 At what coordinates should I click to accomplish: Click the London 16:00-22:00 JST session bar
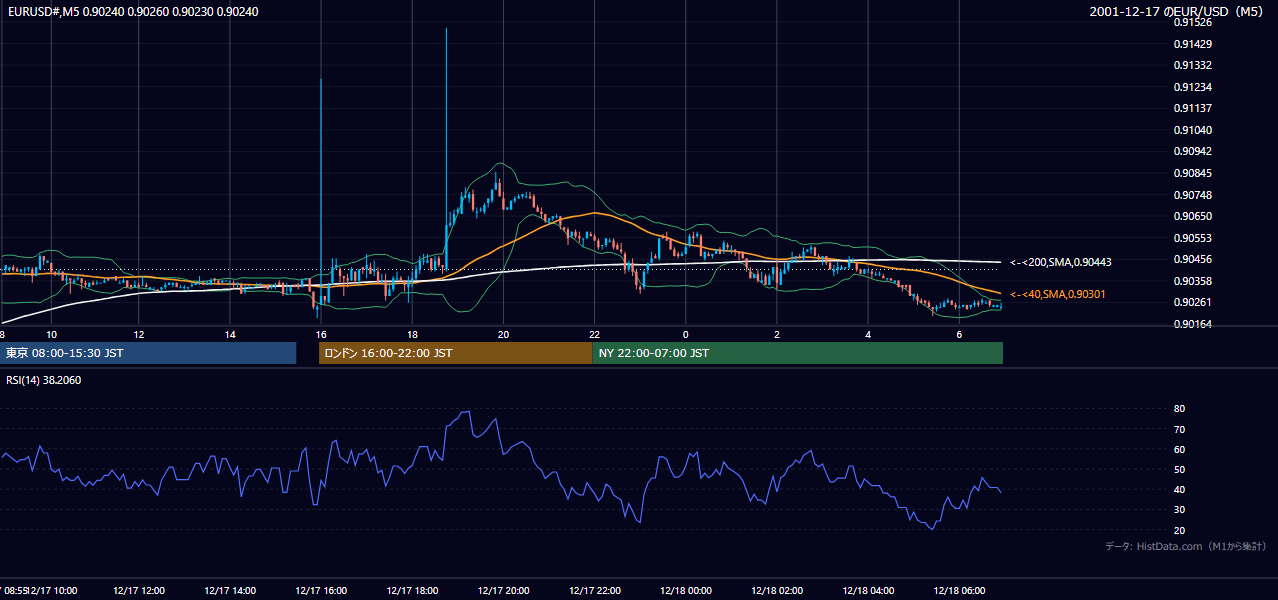click(x=456, y=353)
